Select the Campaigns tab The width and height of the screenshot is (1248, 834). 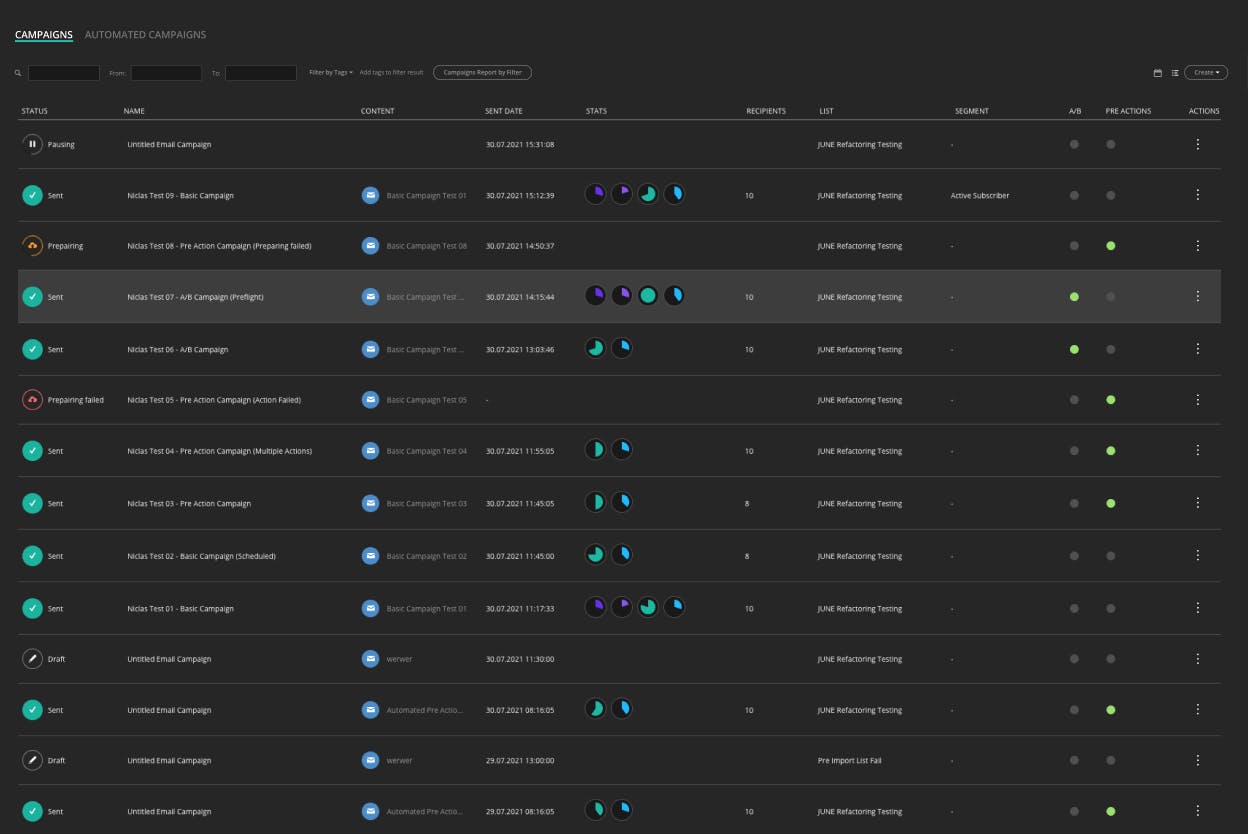44,35
